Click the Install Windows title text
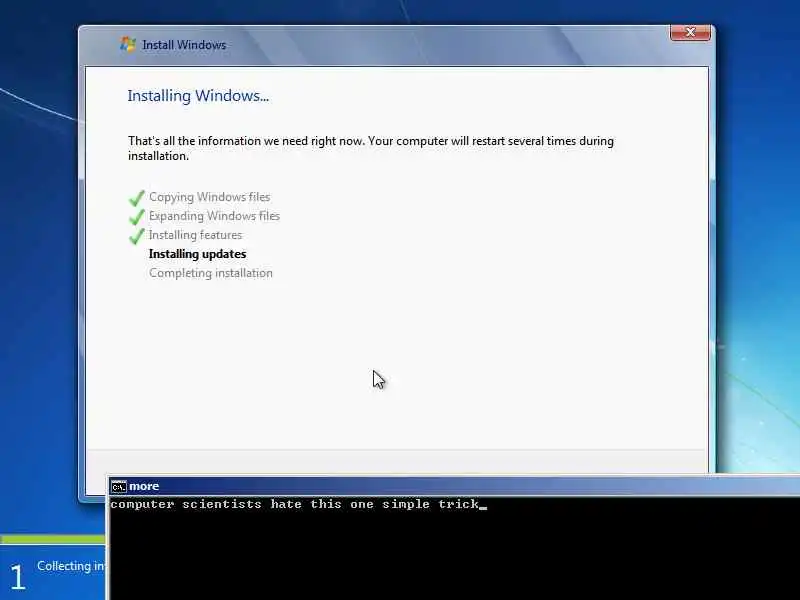 point(184,45)
